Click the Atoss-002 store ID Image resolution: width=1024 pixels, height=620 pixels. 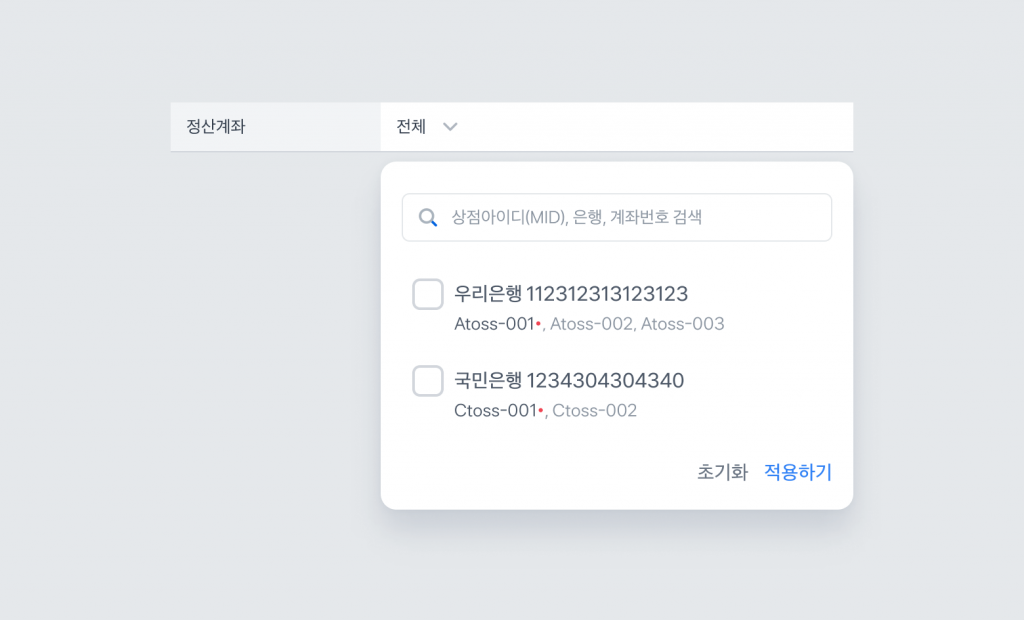click(x=591, y=324)
